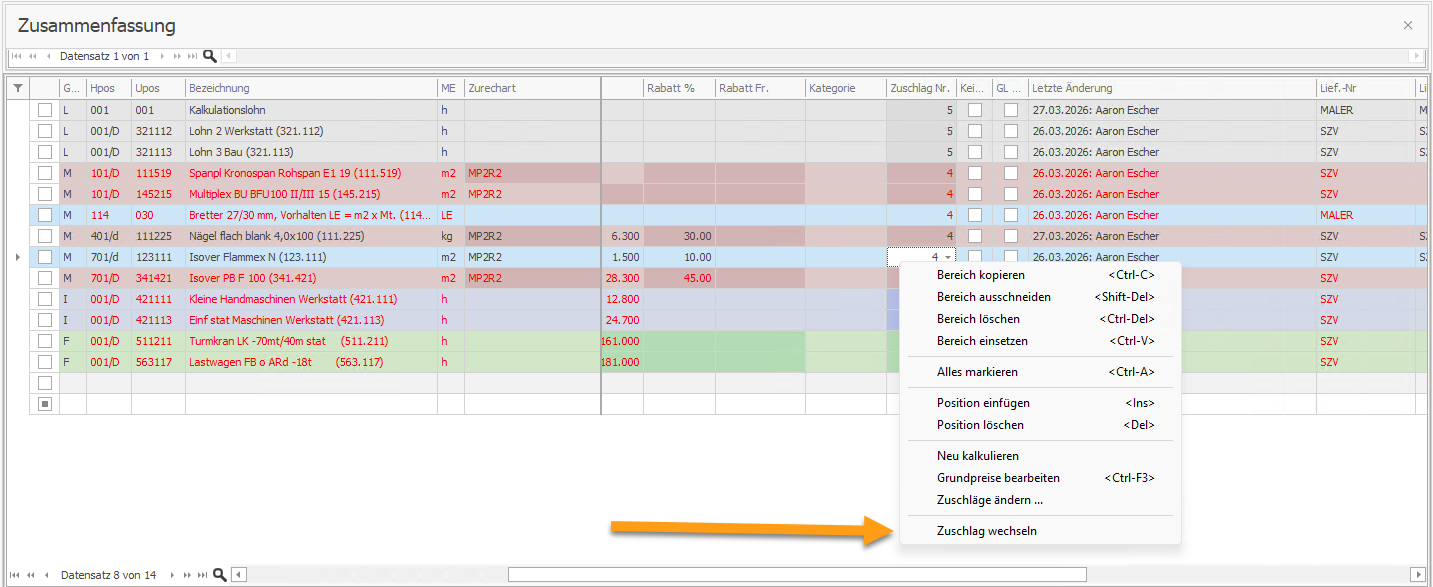Toggle 'GL' checkbox in Lohn 3 Bau row
The width and height of the screenshot is (1433, 587).
[1011, 152]
